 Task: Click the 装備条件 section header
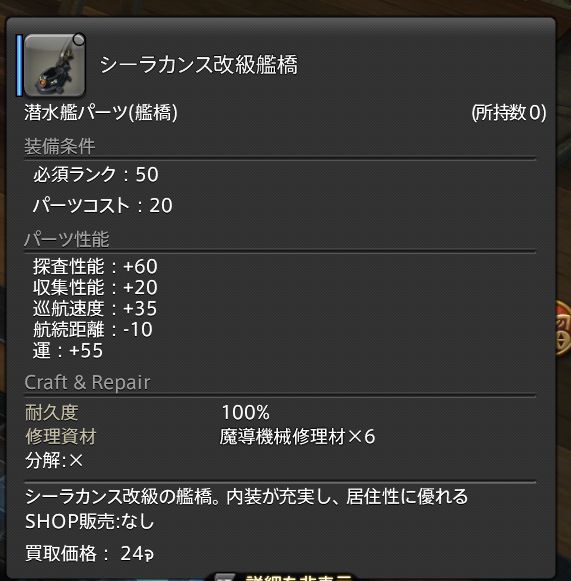[x=60, y=146]
